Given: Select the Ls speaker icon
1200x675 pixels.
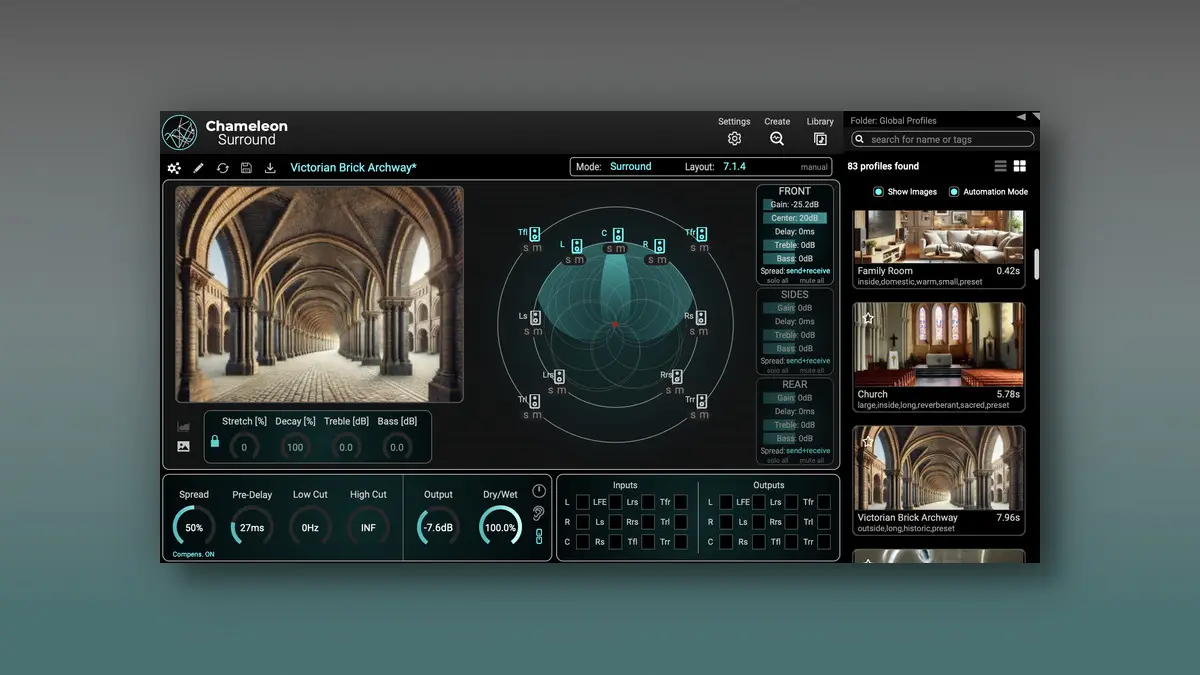Looking at the screenshot, I should (535, 317).
